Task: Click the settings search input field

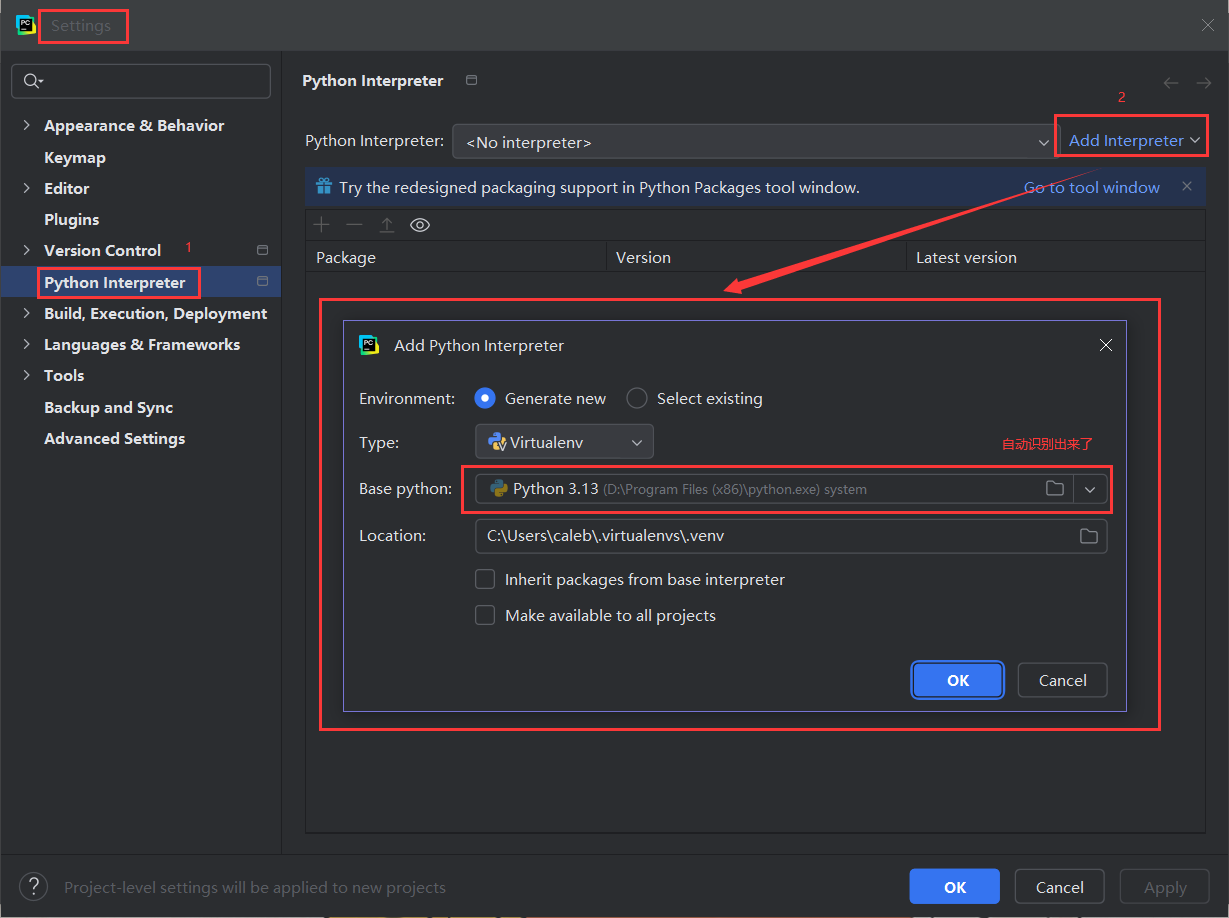Action: tap(141, 81)
